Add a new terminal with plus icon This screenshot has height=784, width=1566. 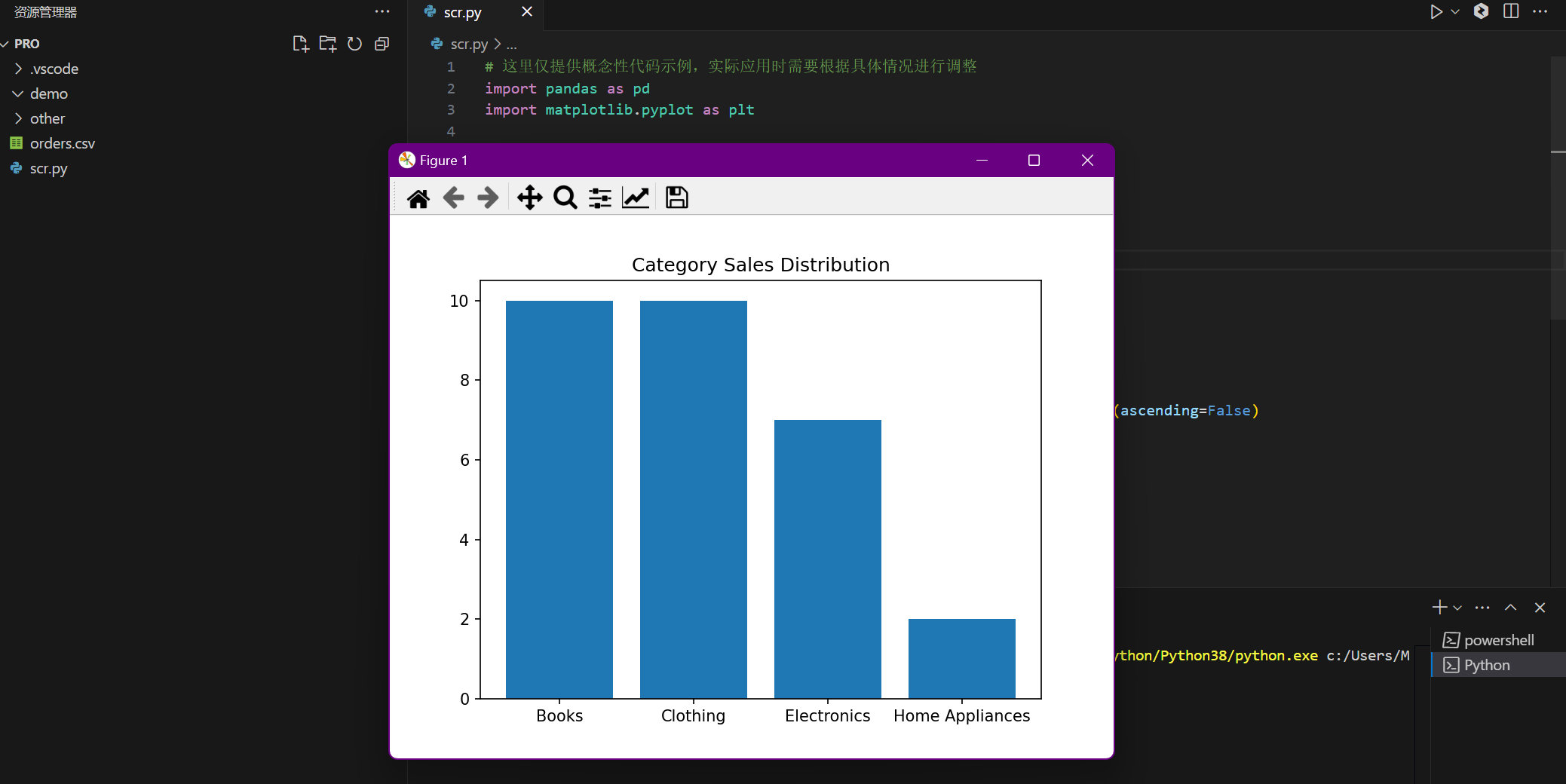[1439, 607]
